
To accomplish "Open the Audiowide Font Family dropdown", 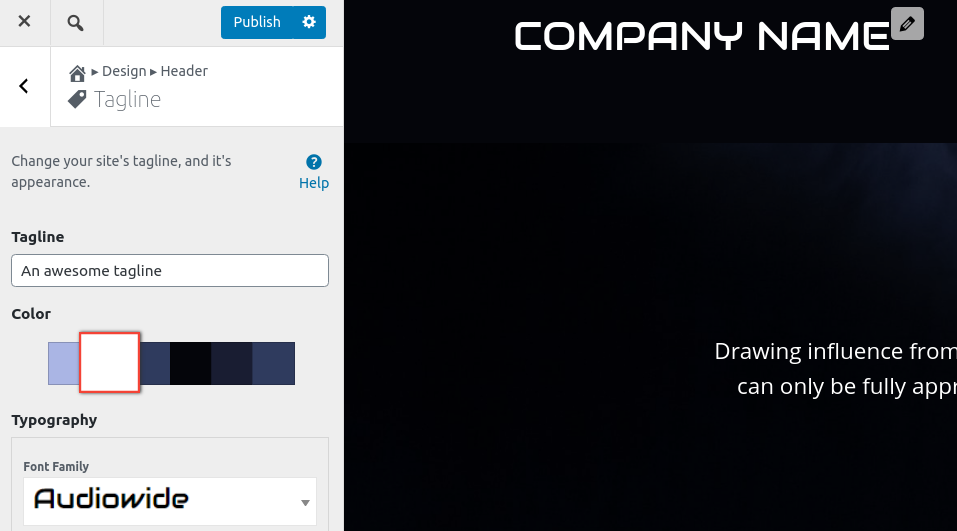I will click(170, 501).
